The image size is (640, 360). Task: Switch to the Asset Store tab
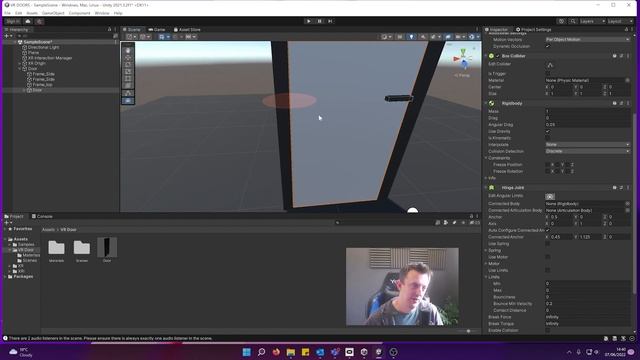click(x=187, y=29)
